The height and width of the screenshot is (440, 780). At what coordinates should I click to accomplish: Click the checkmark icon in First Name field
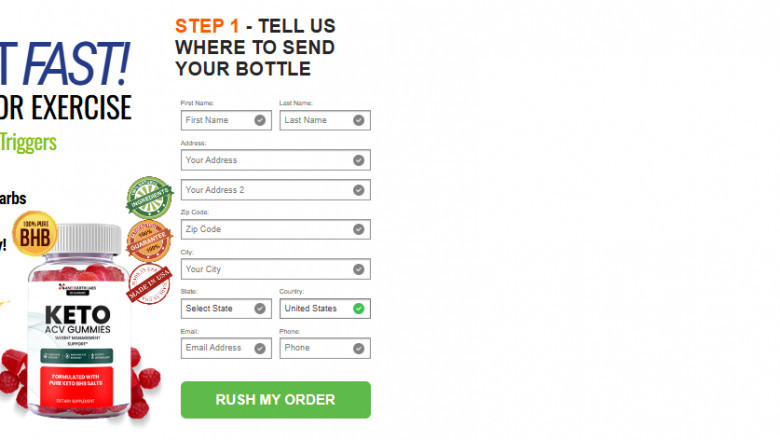click(x=260, y=120)
